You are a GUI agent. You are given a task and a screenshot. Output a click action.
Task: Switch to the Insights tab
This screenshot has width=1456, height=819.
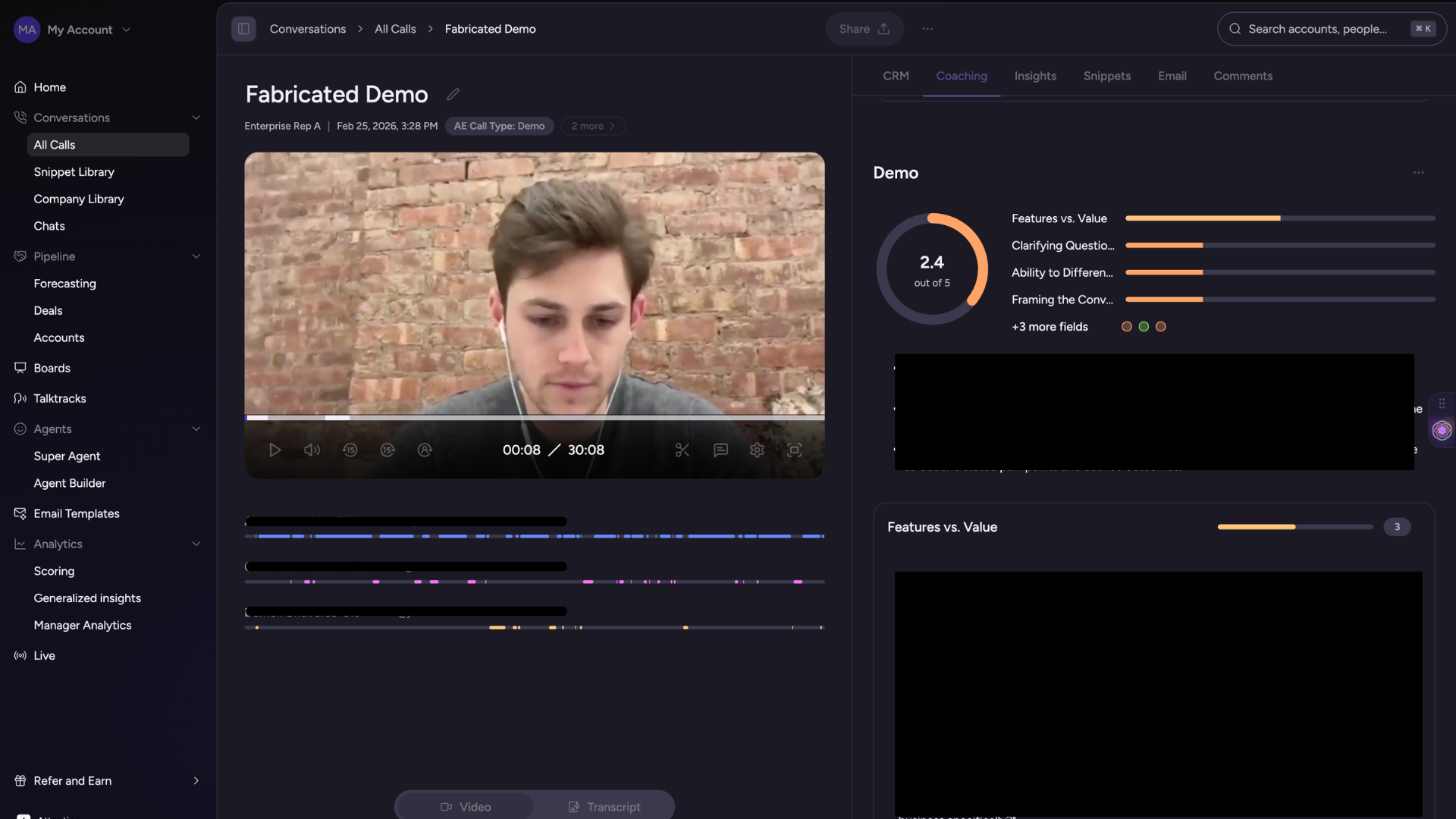[1035, 76]
